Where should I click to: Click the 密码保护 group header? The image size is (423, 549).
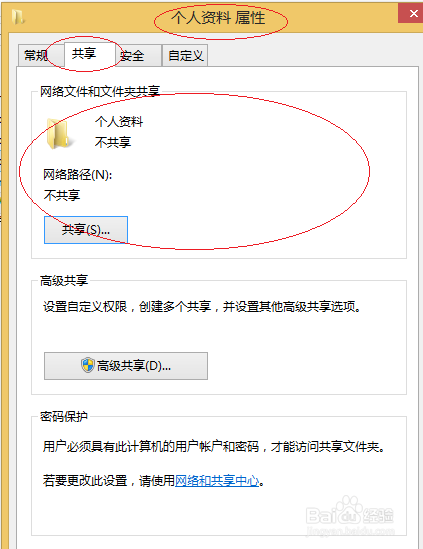click(64, 417)
